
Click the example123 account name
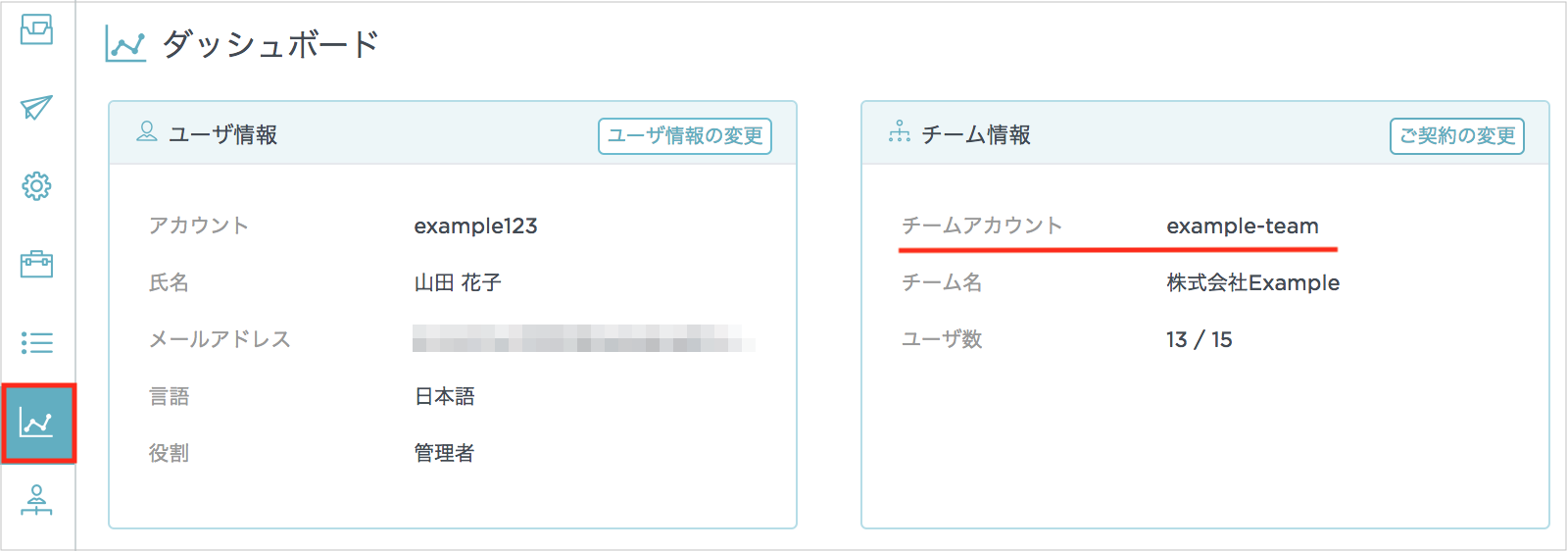point(475,226)
